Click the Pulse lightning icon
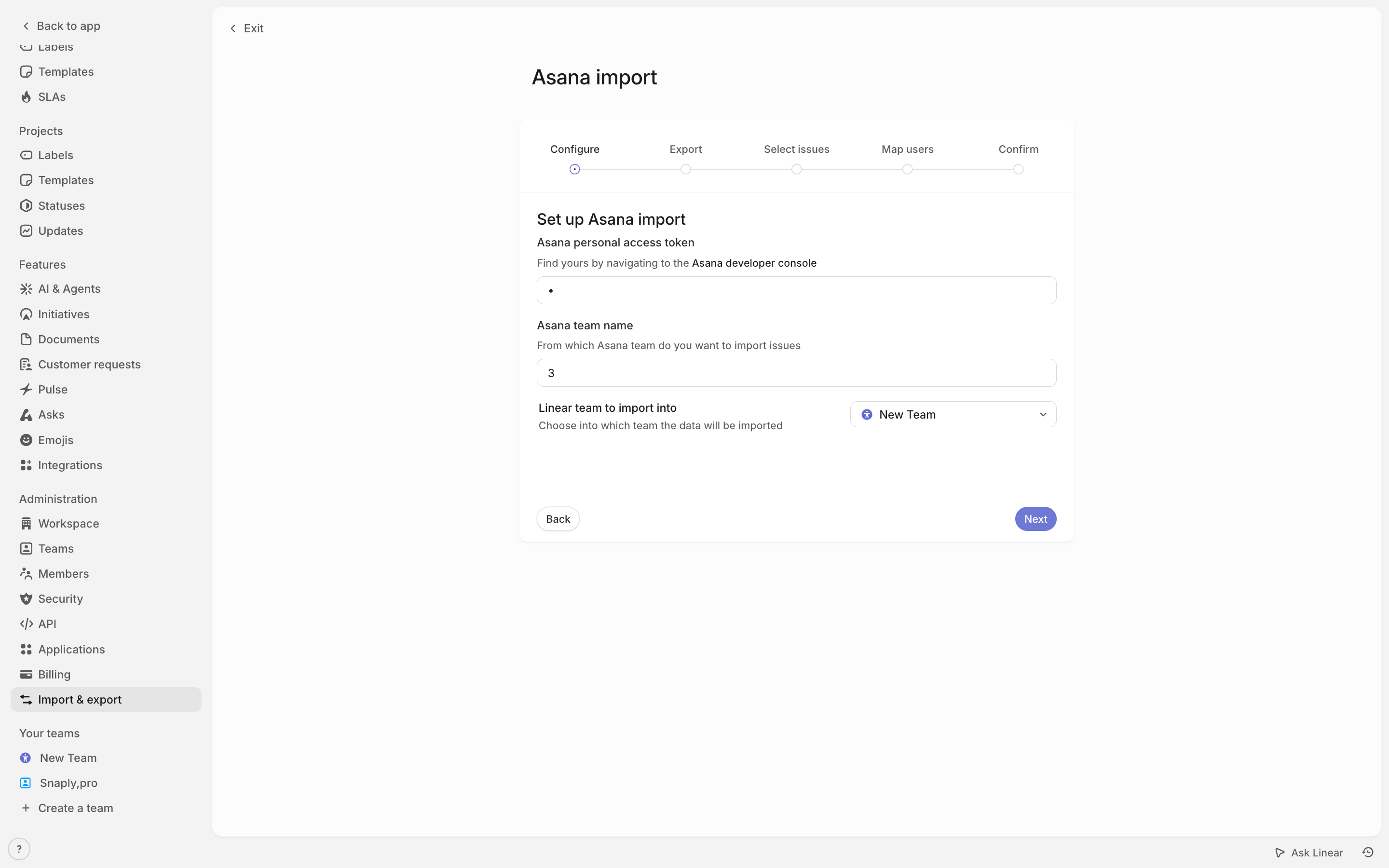This screenshot has height=868, width=1389. [x=26, y=389]
